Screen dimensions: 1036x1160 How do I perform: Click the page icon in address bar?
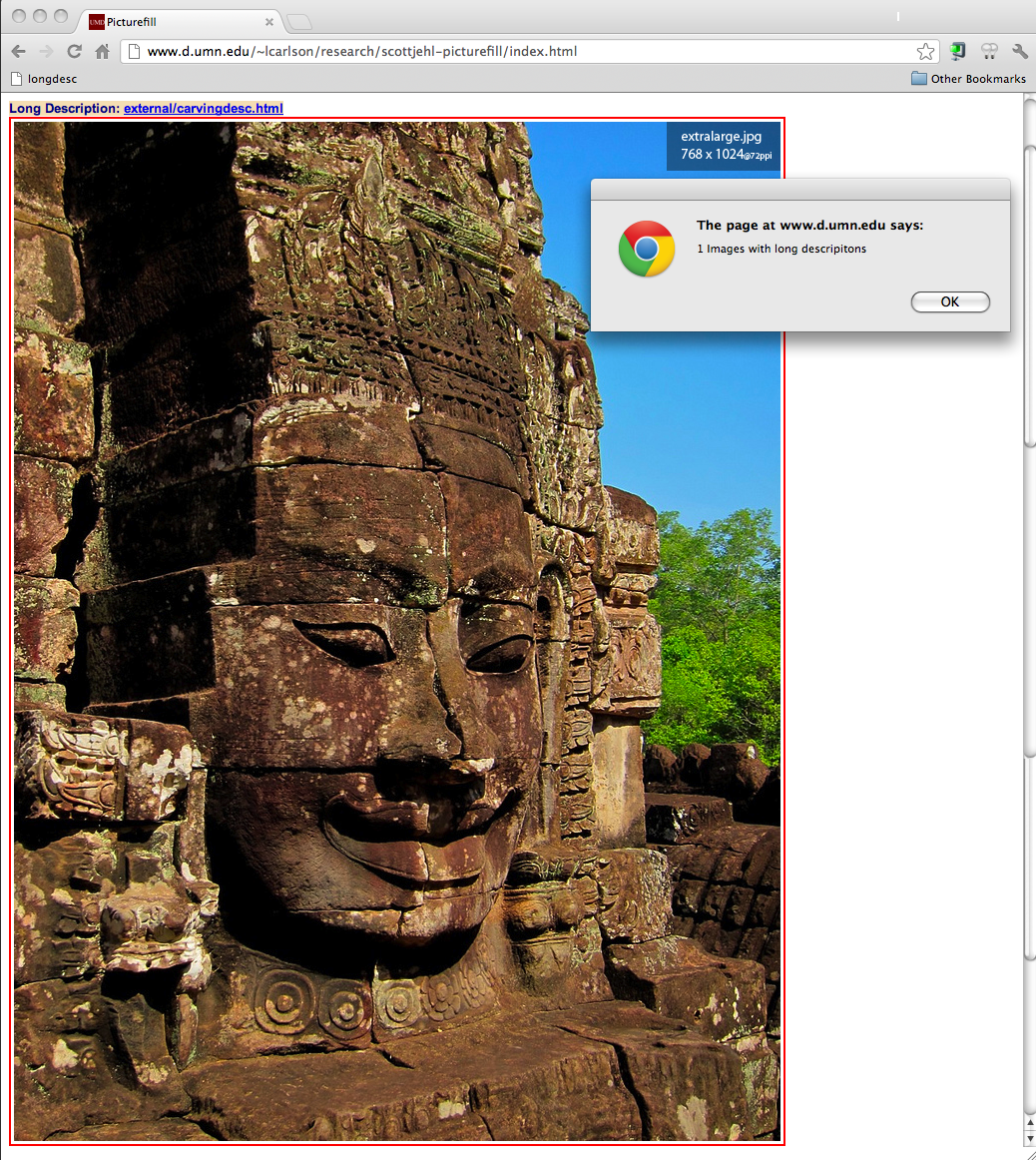pos(135,51)
